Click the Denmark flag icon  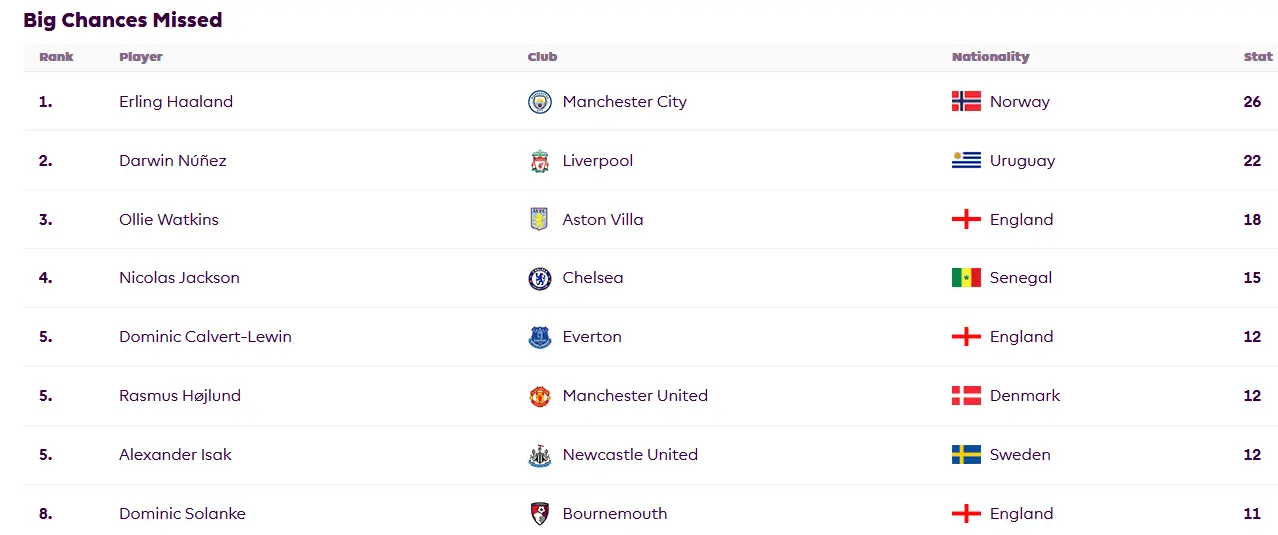pos(966,396)
